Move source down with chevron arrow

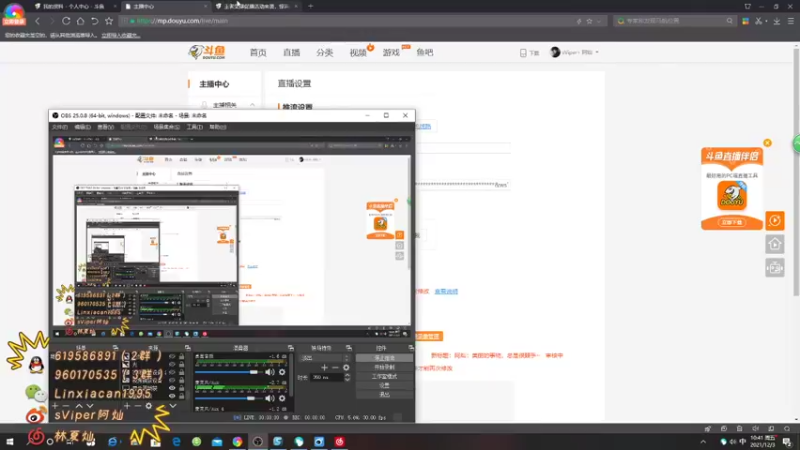coord(172,406)
